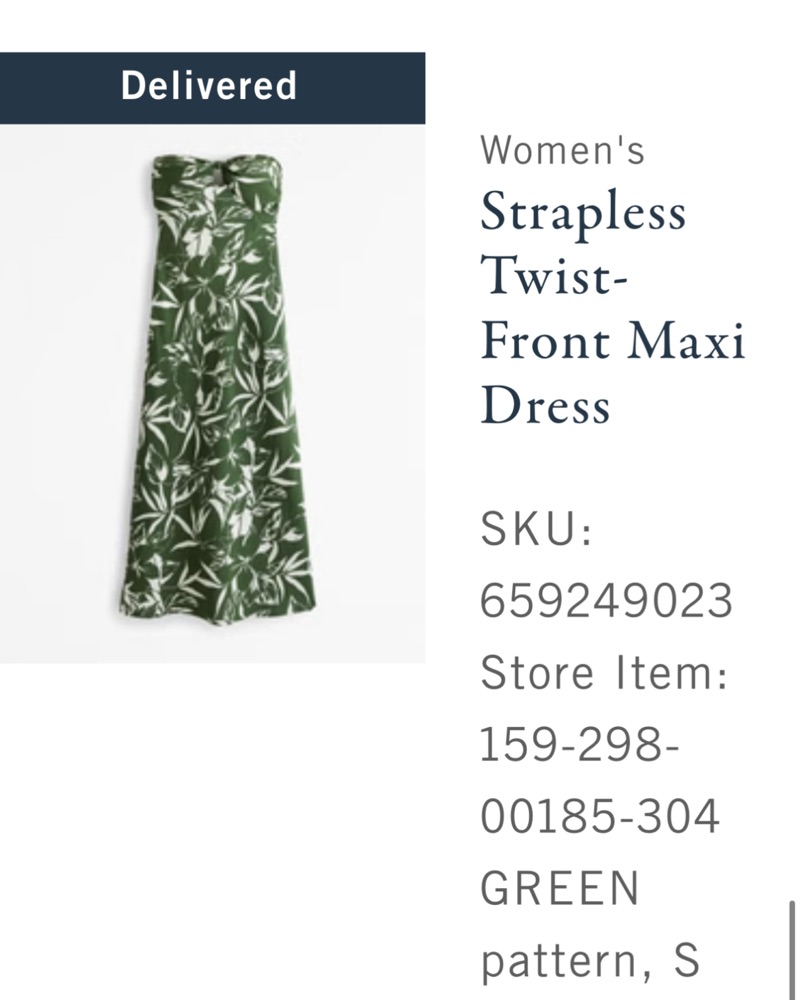
Task: Select the SKU: label
Action: [536, 529]
